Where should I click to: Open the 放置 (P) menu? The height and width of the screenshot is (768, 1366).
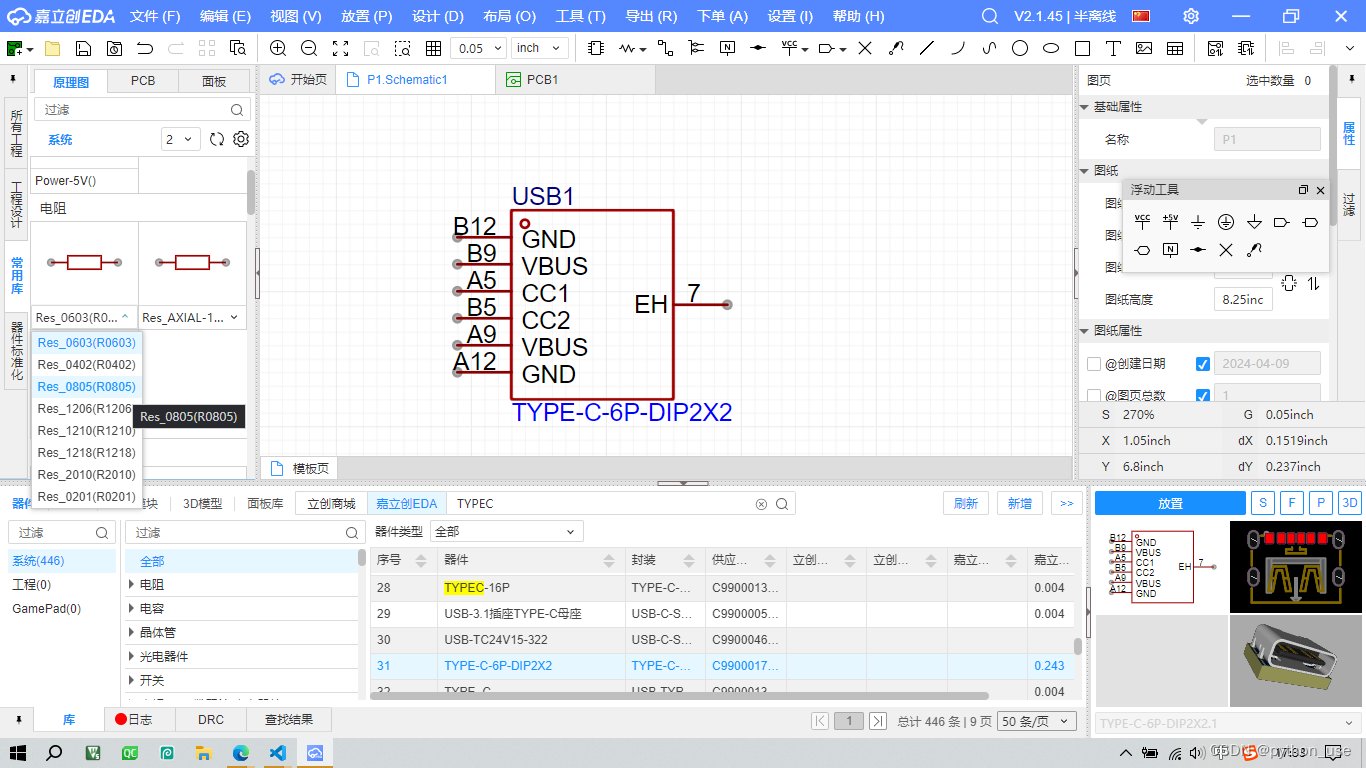tap(367, 16)
